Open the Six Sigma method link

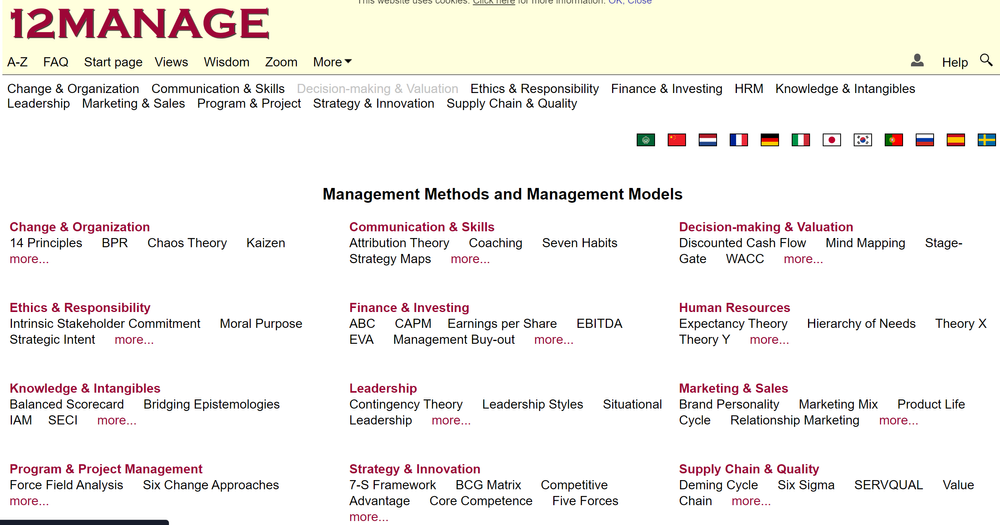(x=805, y=485)
